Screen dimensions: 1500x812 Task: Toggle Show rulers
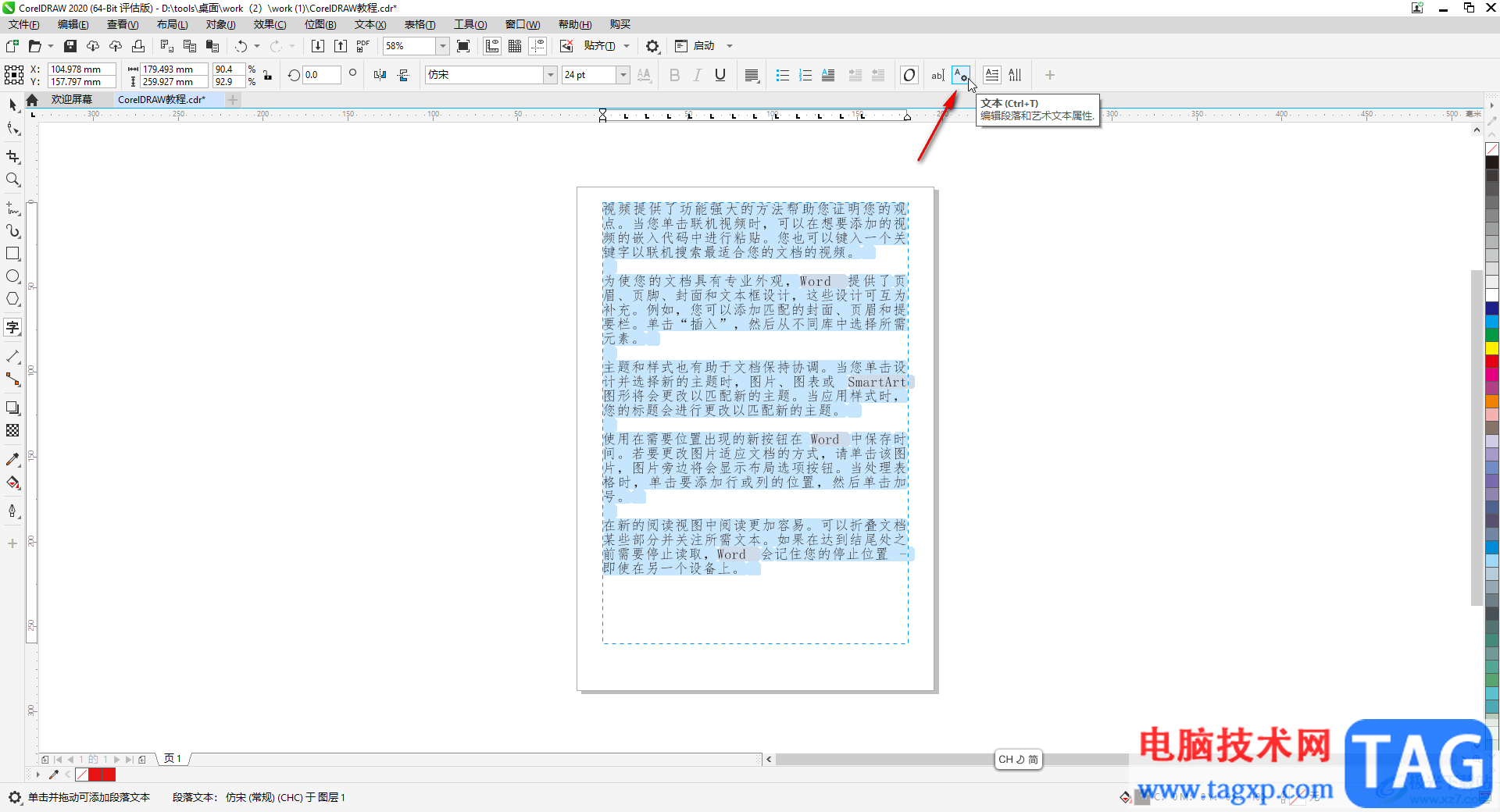click(492, 46)
